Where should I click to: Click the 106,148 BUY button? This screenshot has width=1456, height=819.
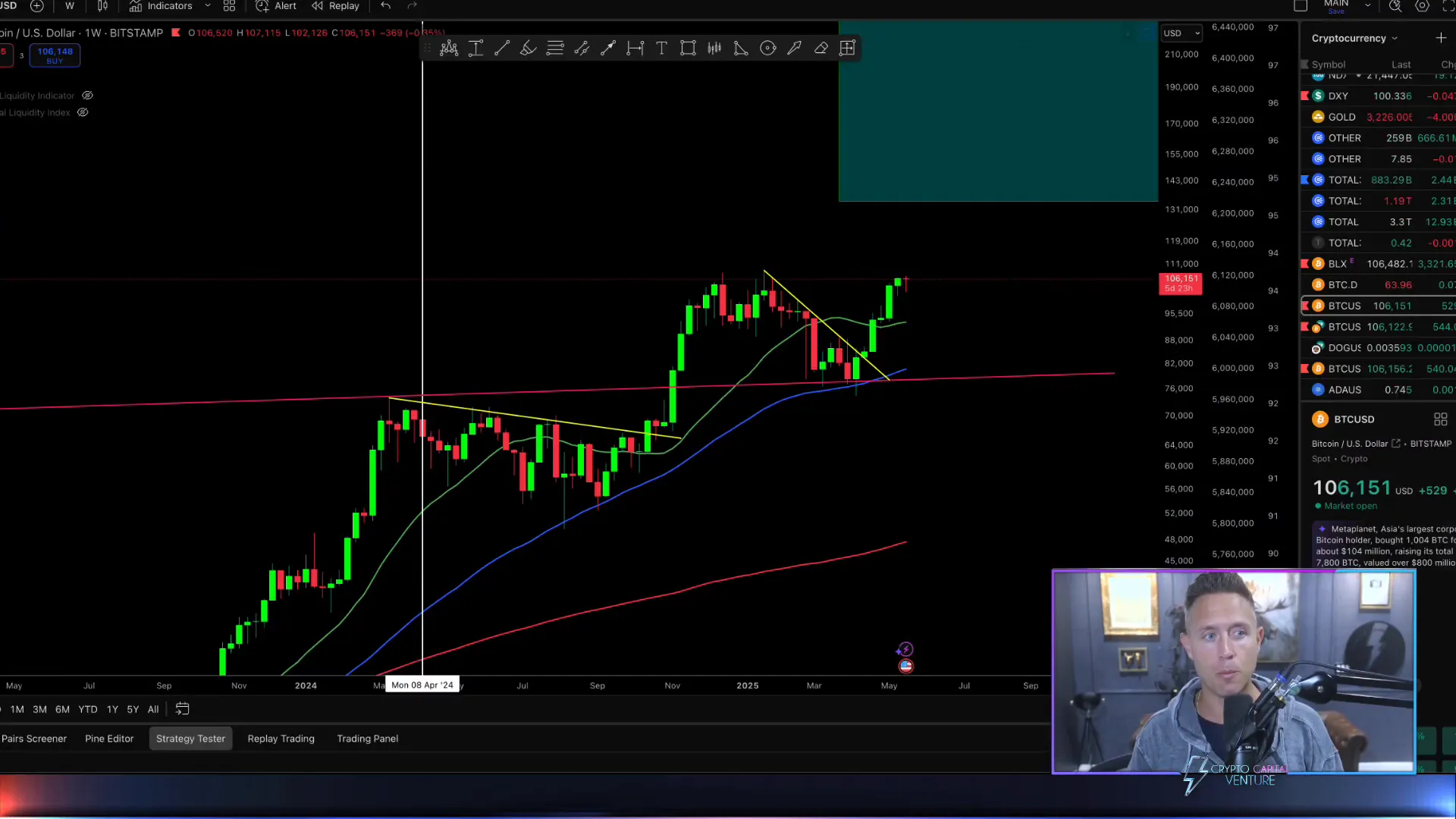point(55,55)
